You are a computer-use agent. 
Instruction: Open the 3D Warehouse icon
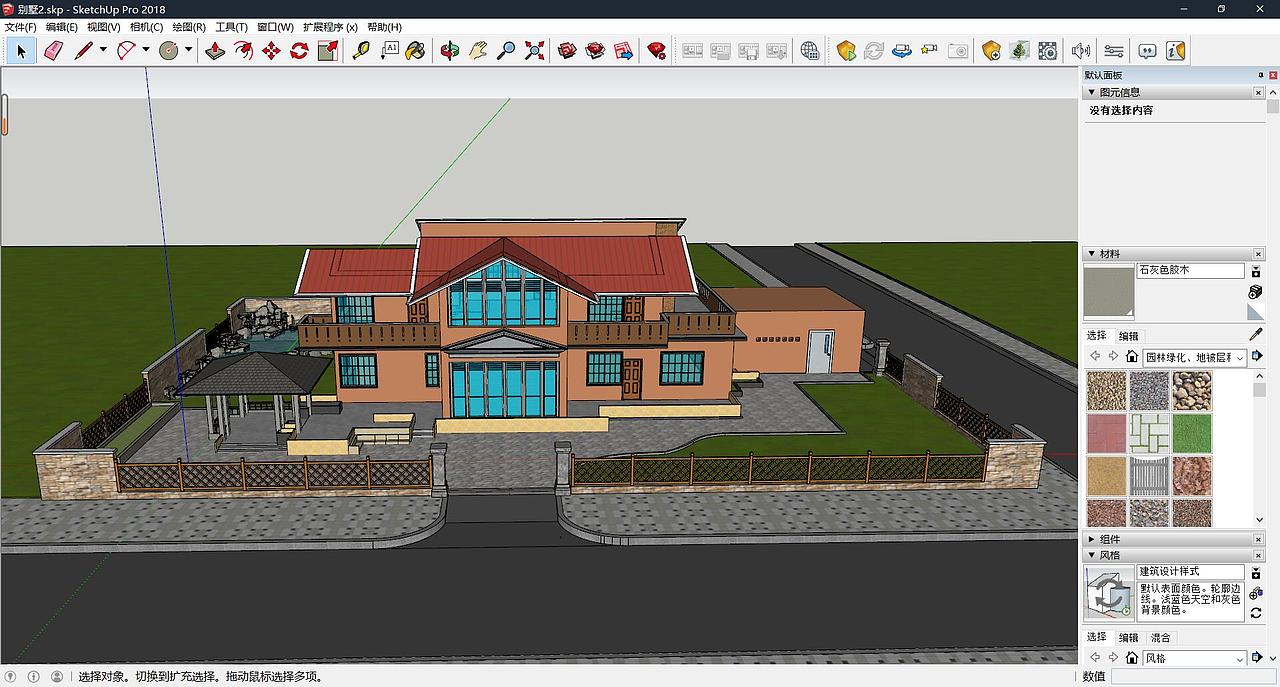pos(568,50)
